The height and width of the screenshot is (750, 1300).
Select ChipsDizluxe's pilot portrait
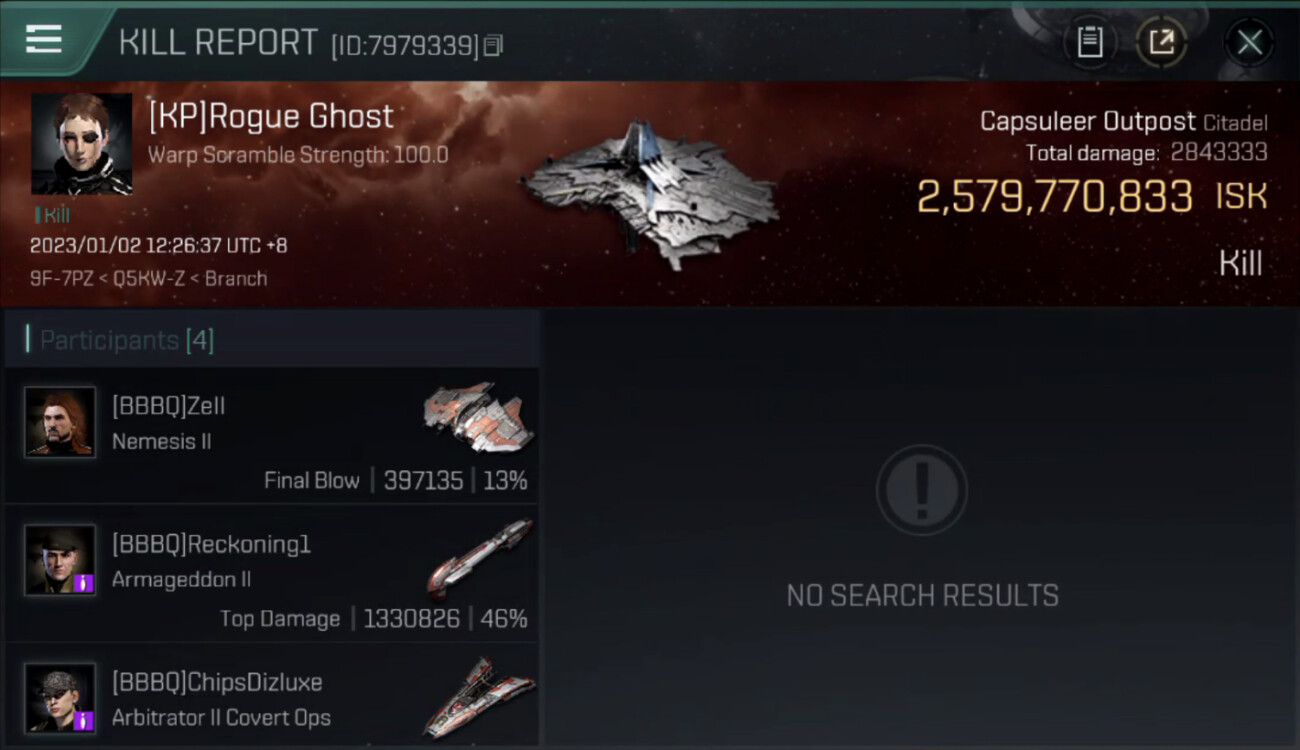pyautogui.click(x=60, y=698)
